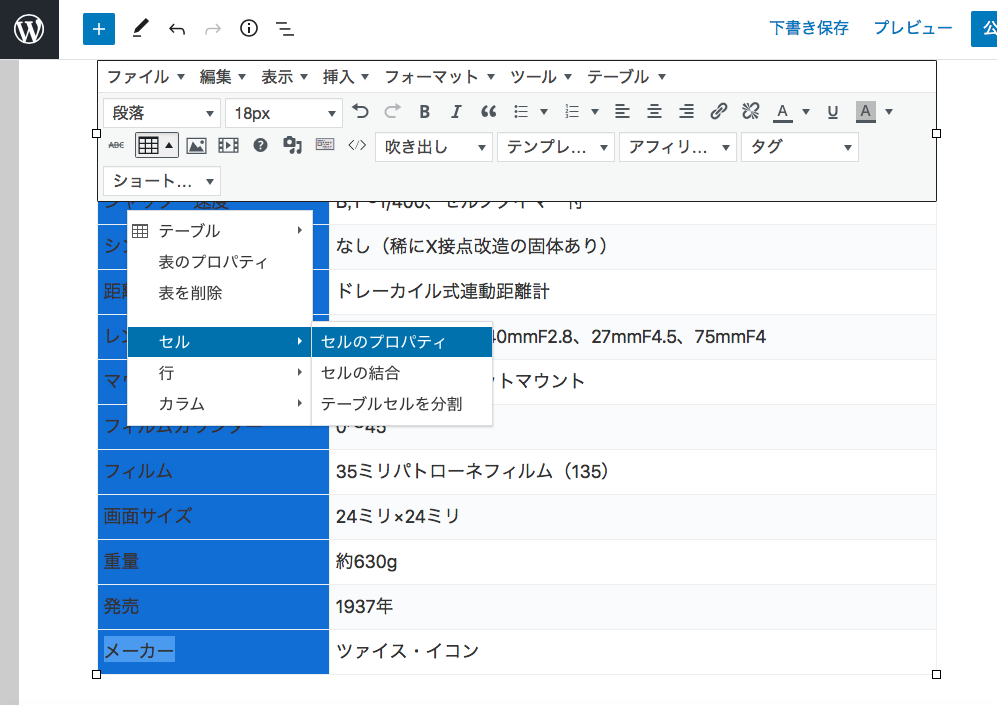Viewport: 997px width, 705px height.
Task: Open the 段落 format dropdown
Action: coord(162,113)
